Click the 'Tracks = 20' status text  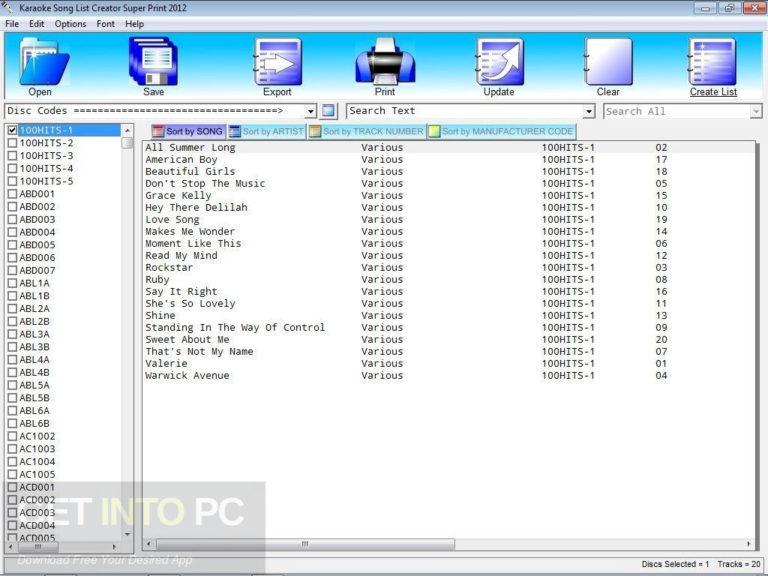click(739, 564)
